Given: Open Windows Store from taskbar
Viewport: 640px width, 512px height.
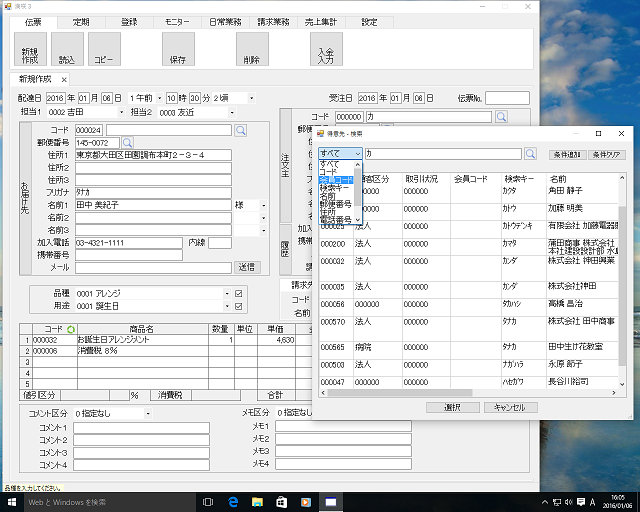Looking at the screenshot, I should tap(282, 502).
